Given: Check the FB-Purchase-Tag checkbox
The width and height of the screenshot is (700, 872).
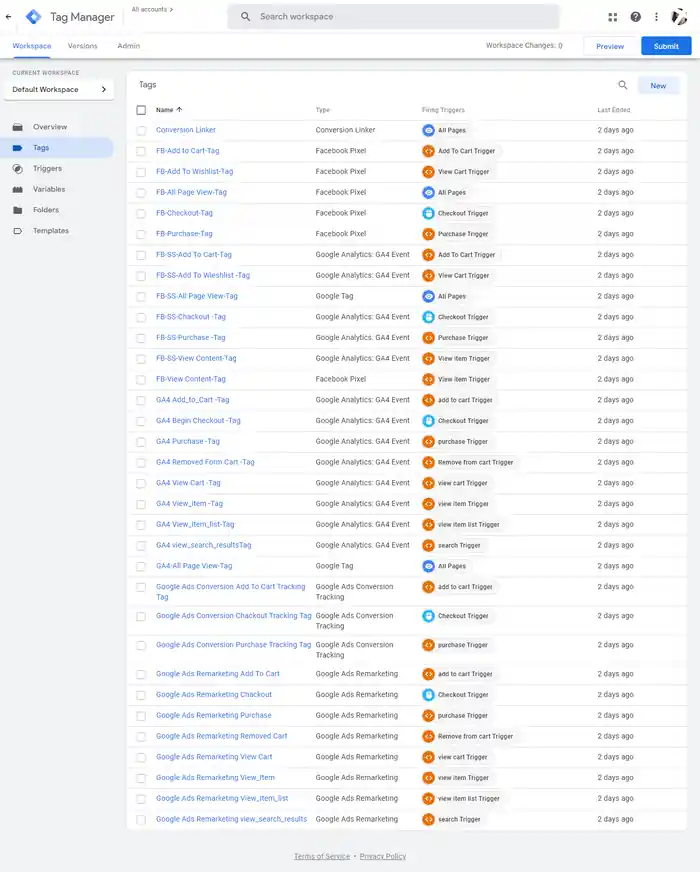Looking at the screenshot, I should tap(141, 234).
